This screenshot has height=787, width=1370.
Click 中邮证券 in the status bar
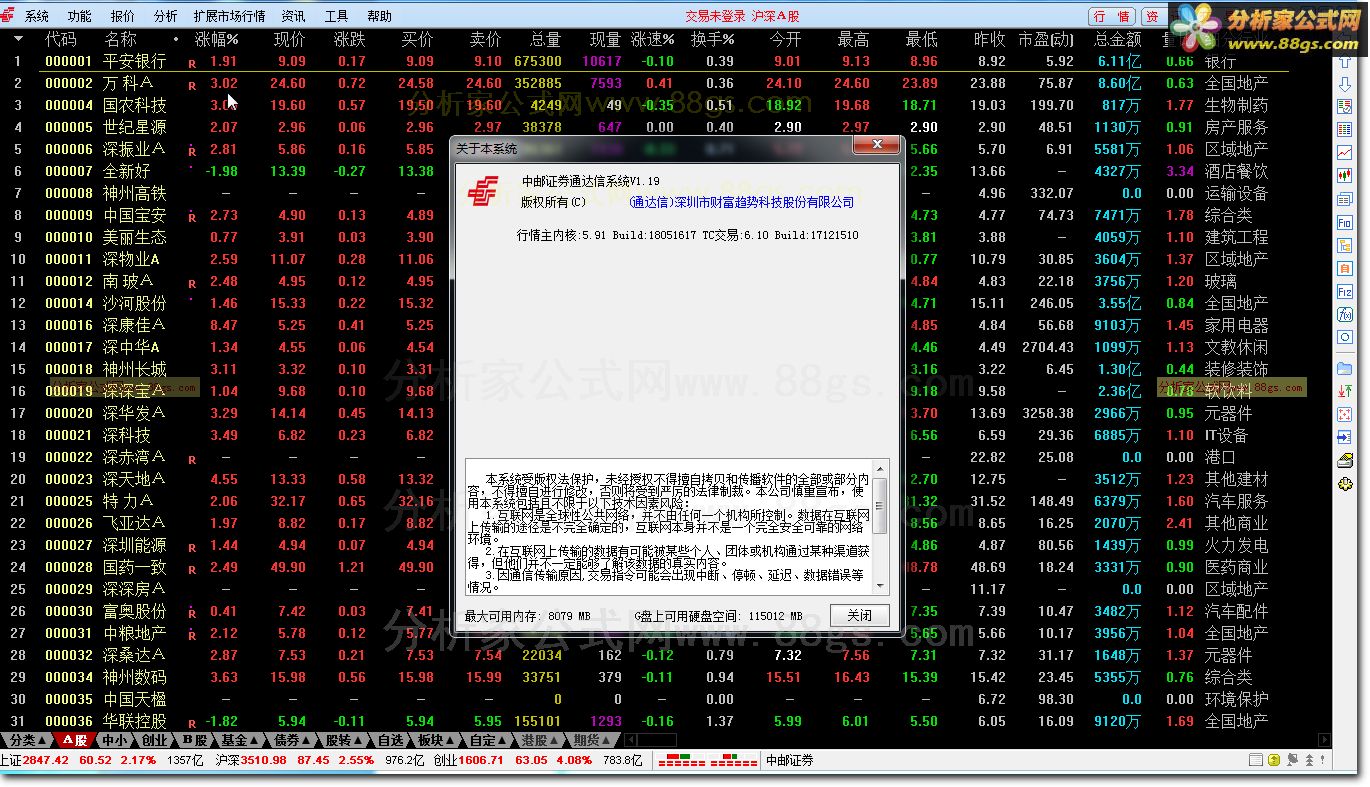(790, 761)
